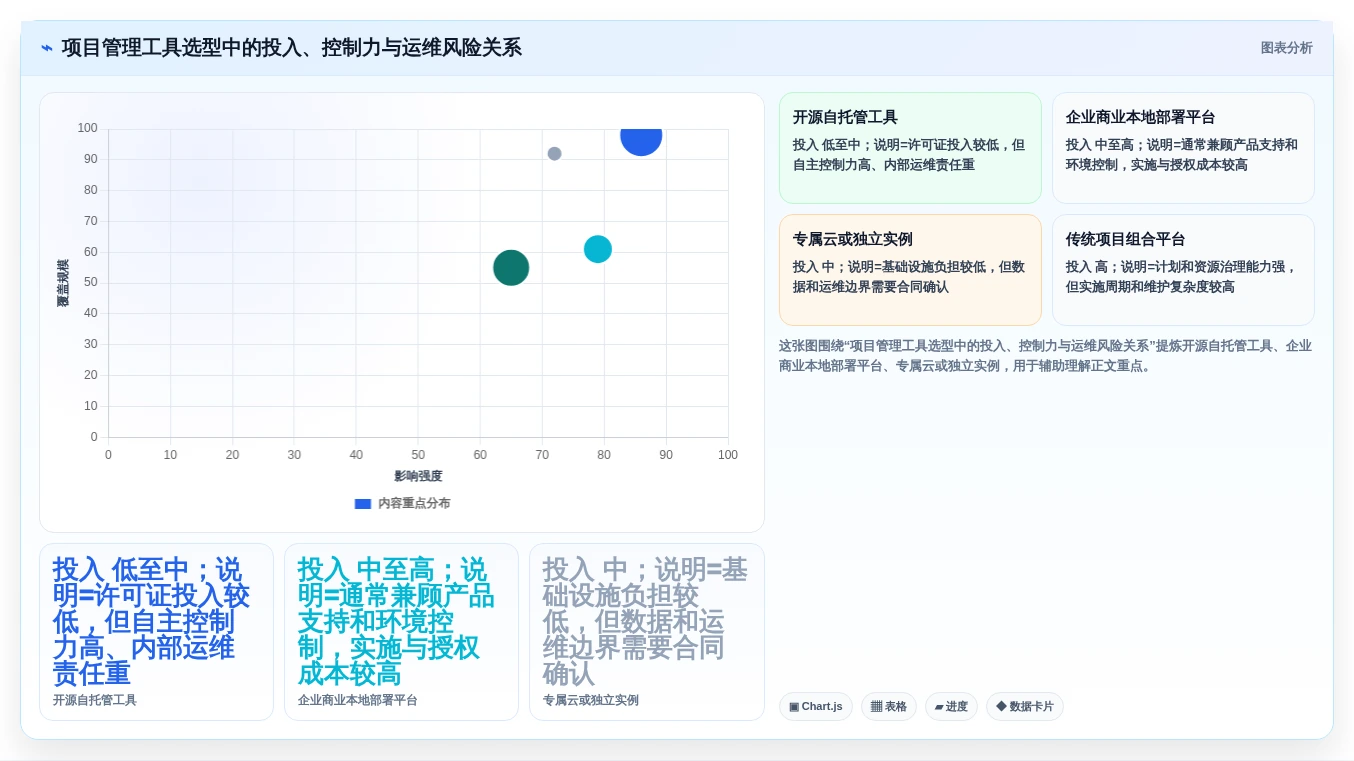The image size is (1354, 761).
Task: Click the Chart.js tag chip
Action: click(x=816, y=707)
